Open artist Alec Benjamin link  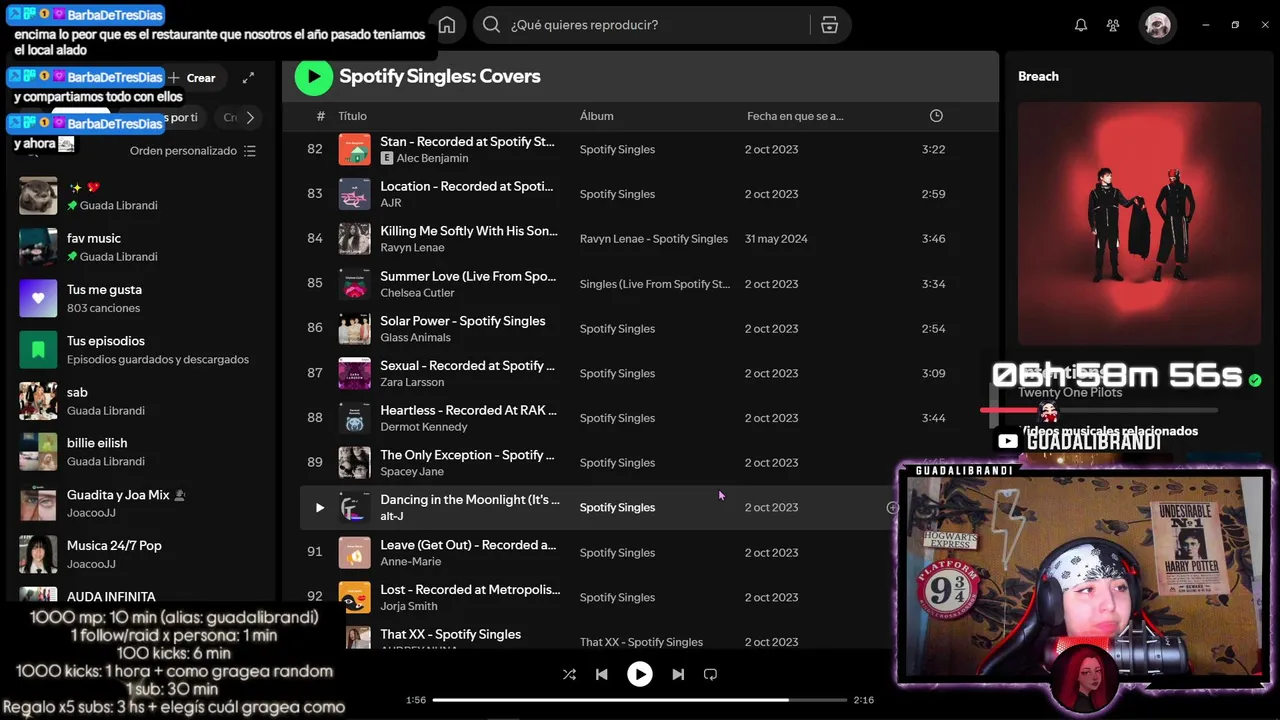432,158
